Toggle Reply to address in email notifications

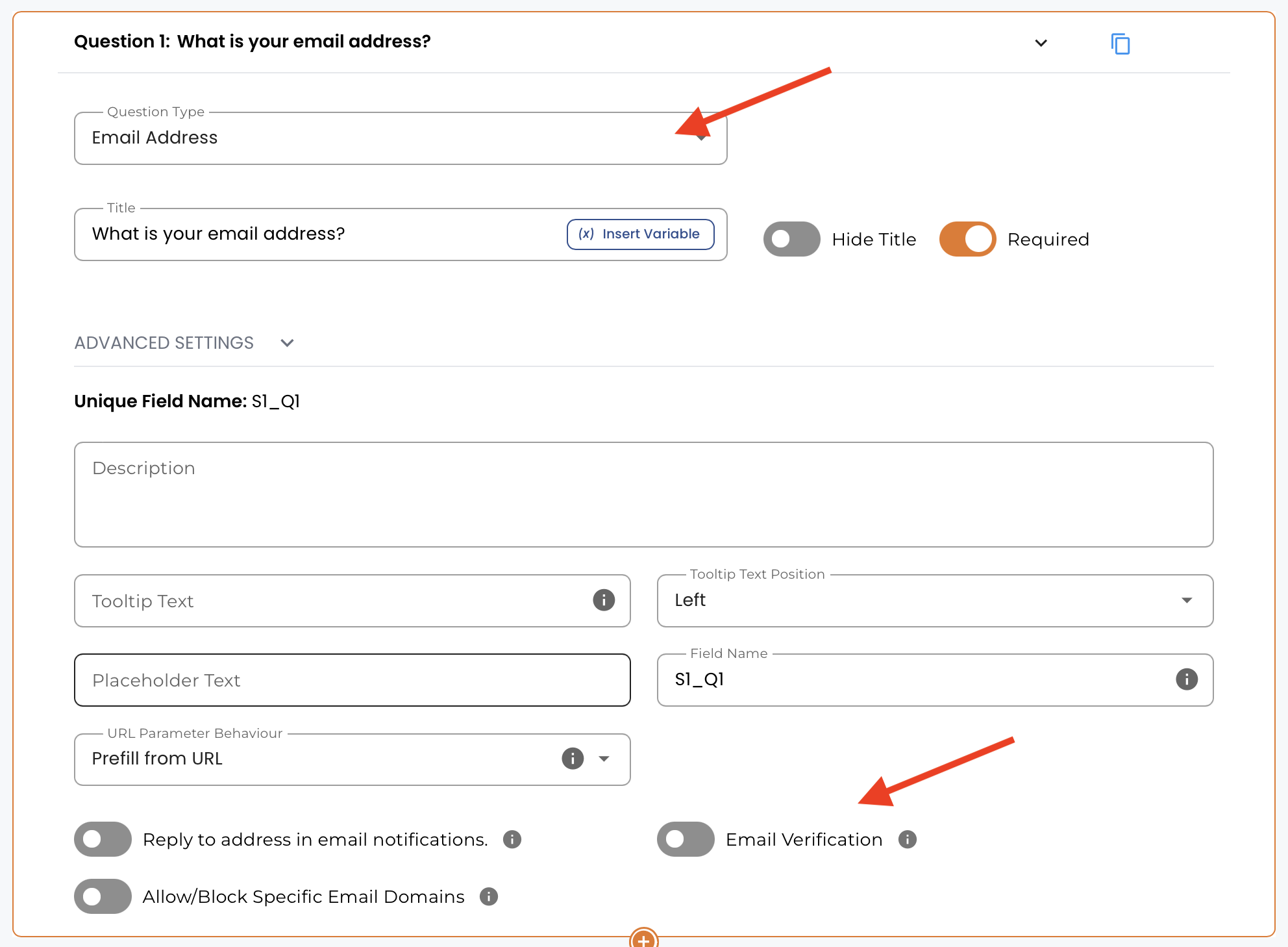[x=103, y=840]
